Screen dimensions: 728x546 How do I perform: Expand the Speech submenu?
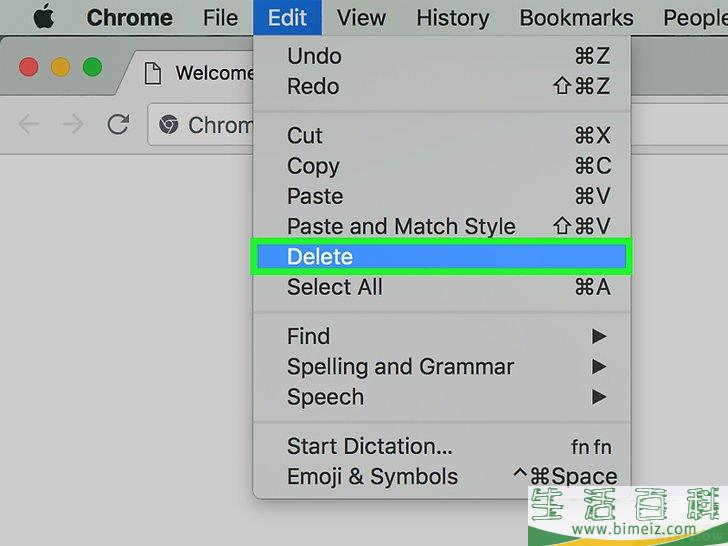point(442,397)
